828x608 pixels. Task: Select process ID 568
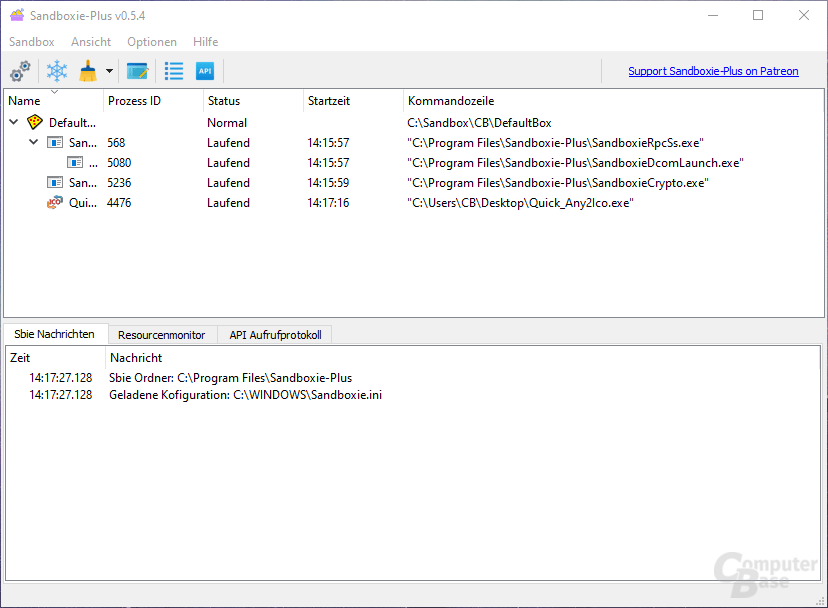pyautogui.click(x=116, y=143)
